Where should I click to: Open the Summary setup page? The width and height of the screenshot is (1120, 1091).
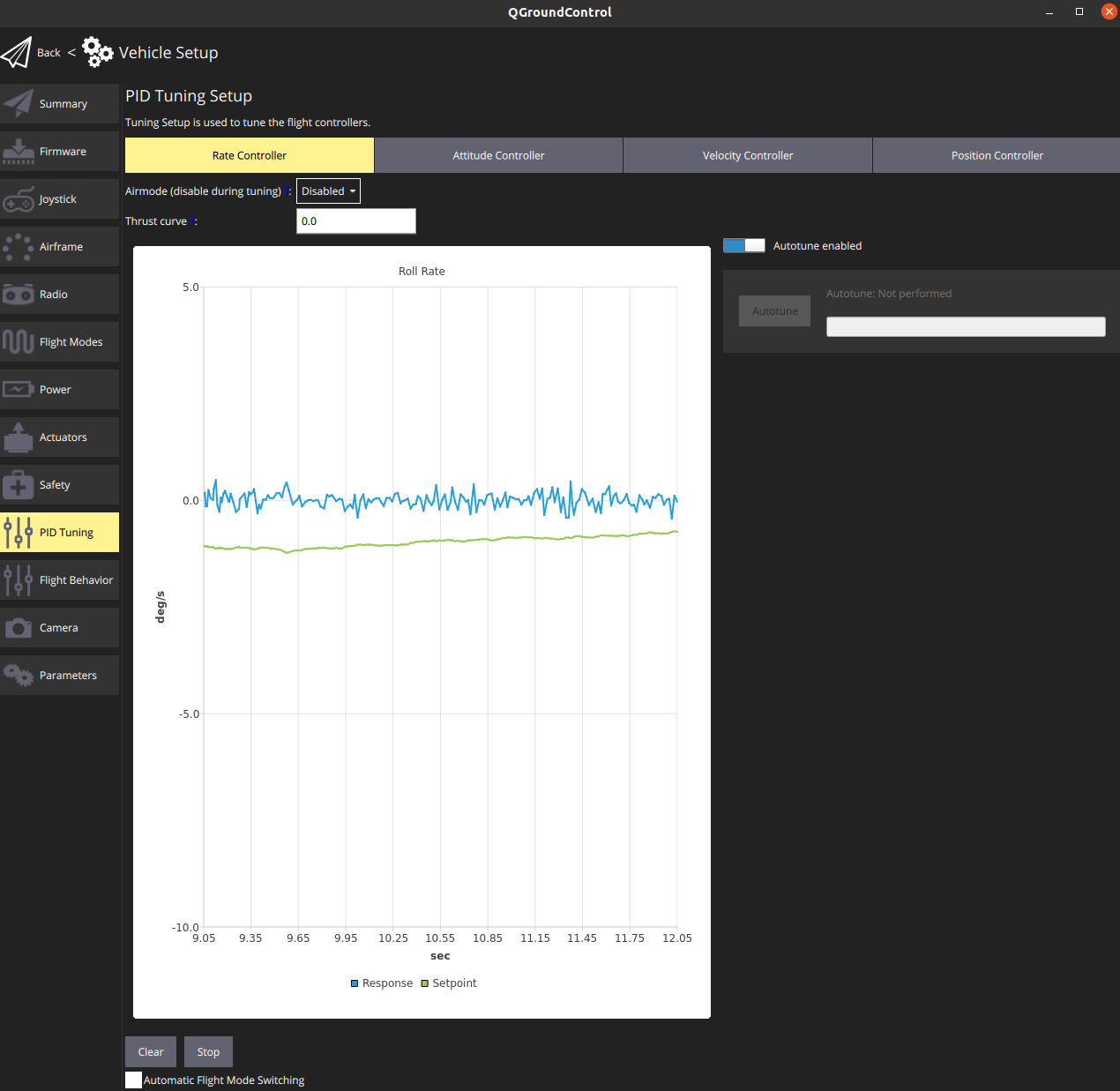59,103
